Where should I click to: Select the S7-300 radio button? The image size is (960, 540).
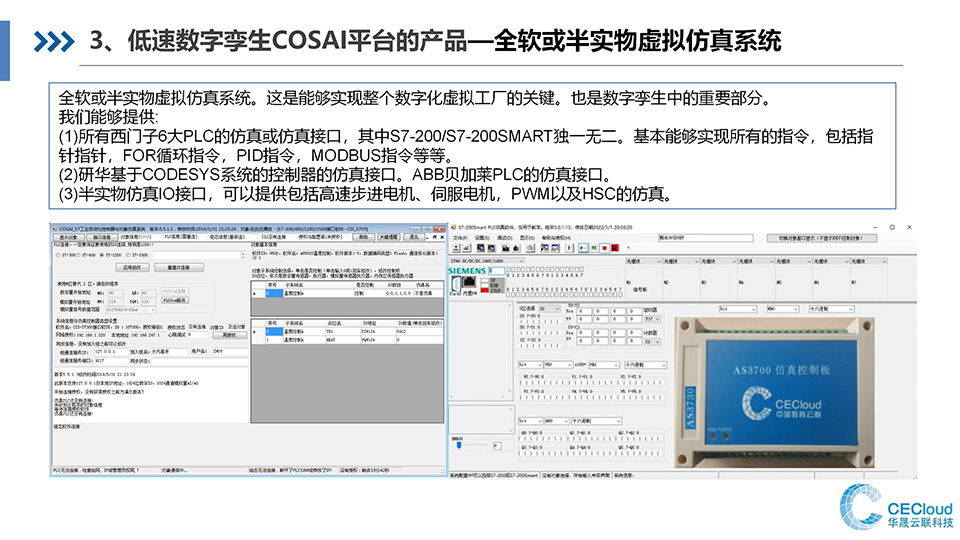pos(56,255)
